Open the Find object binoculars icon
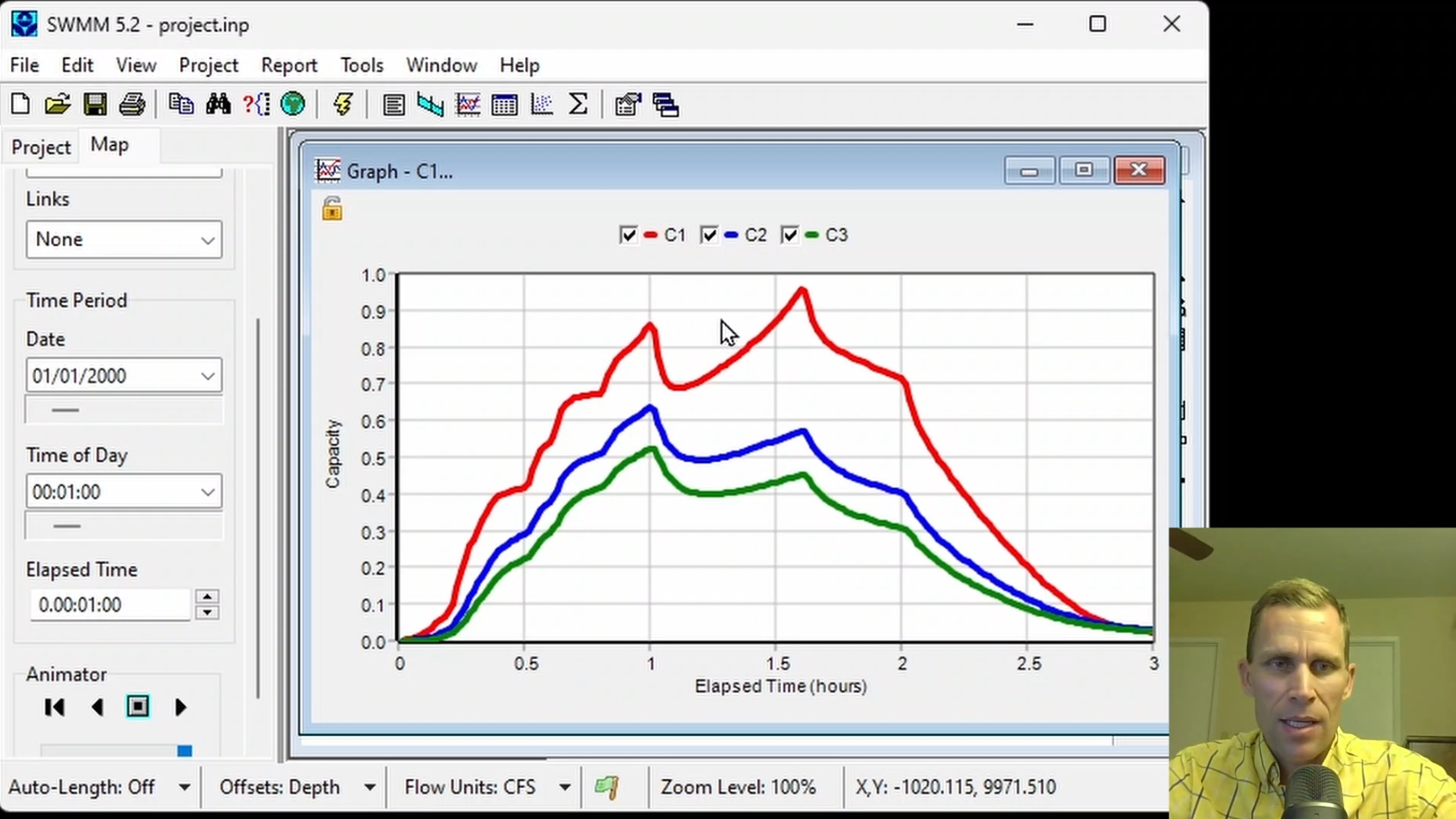Viewport: 1456px width, 819px height. [218, 105]
